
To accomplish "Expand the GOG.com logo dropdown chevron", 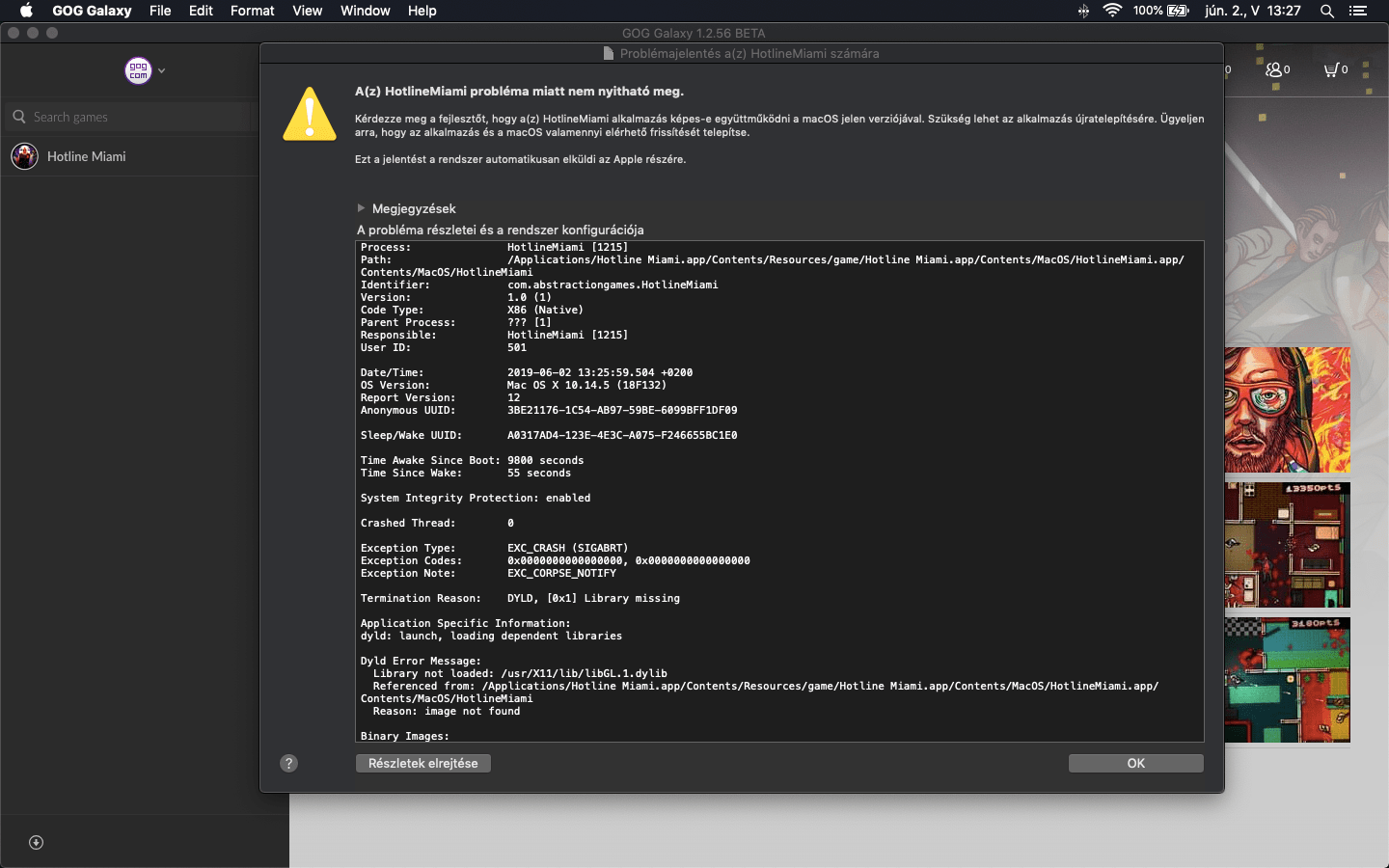I will [162, 70].
